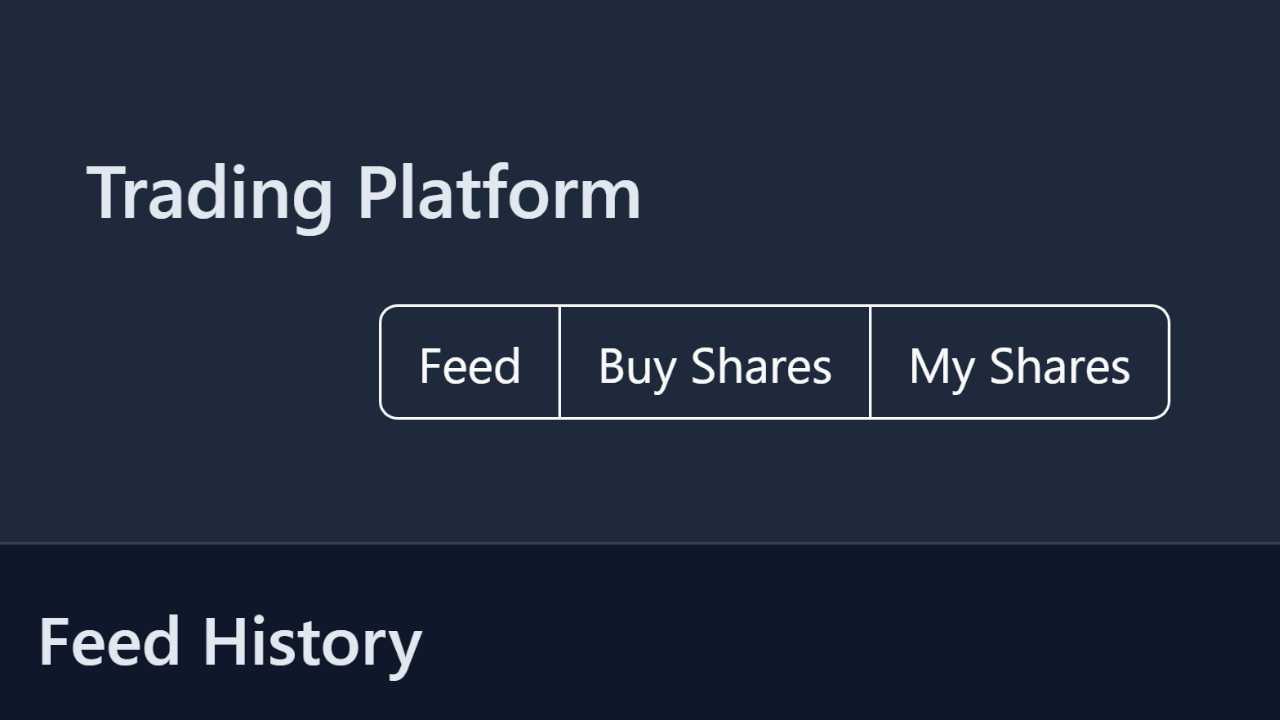Click the Feed History heading
Screen dimensions: 1280x720
coord(230,642)
